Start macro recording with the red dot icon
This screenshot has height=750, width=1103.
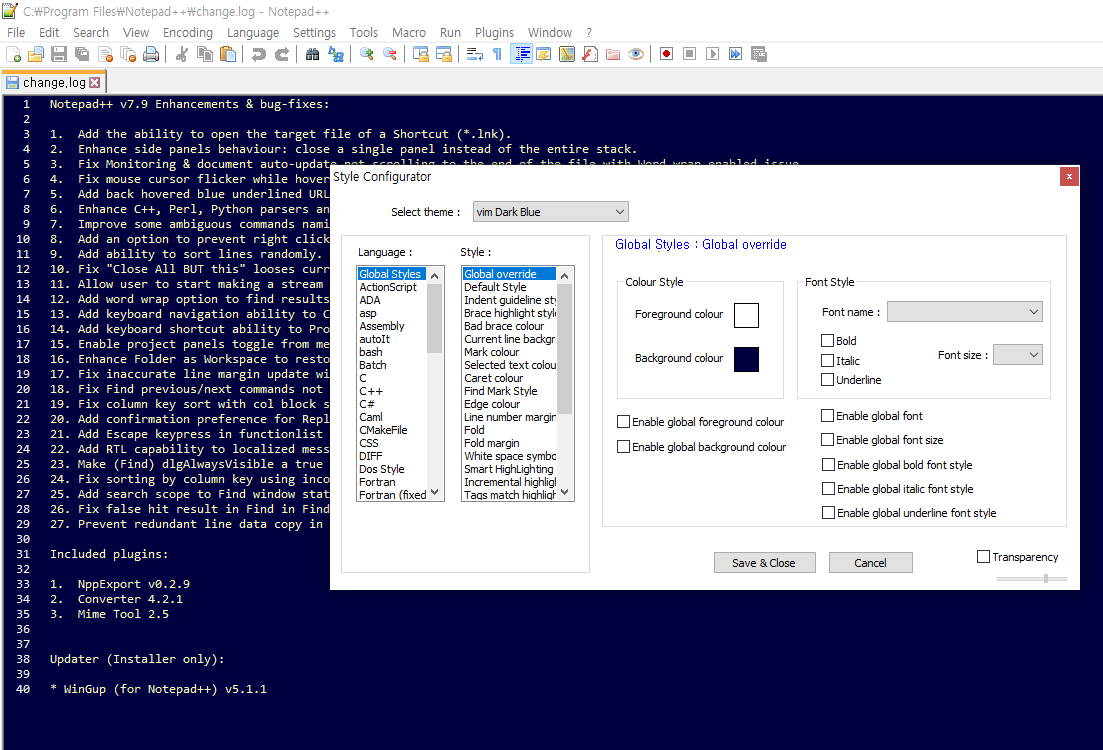(666, 54)
